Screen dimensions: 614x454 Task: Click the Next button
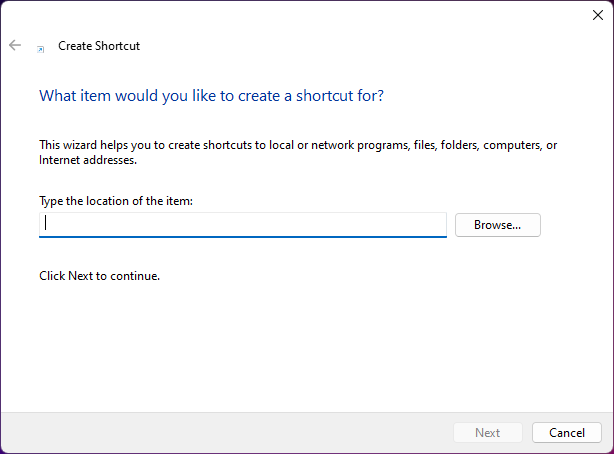pyautogui.click(x=488, y=432)
